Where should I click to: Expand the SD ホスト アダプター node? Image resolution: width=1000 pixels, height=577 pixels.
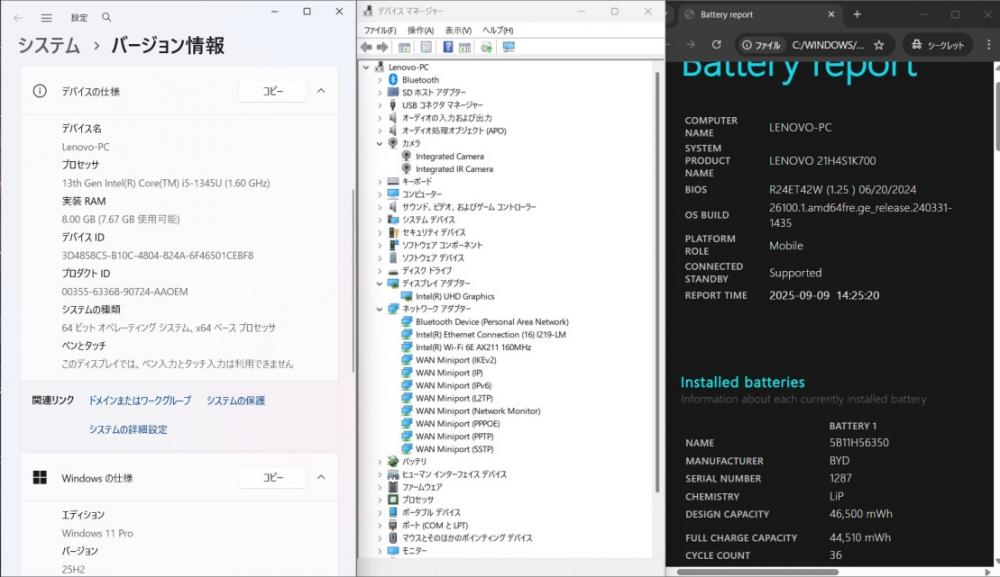coord(379,92)
